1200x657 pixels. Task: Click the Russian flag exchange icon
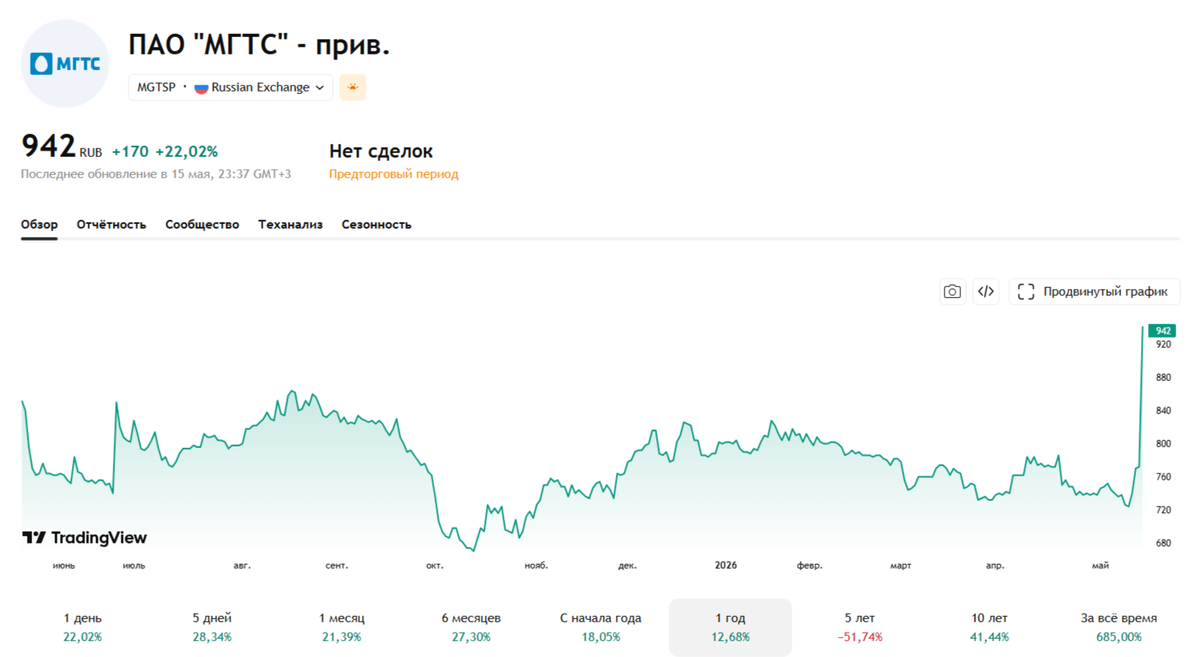201,87
